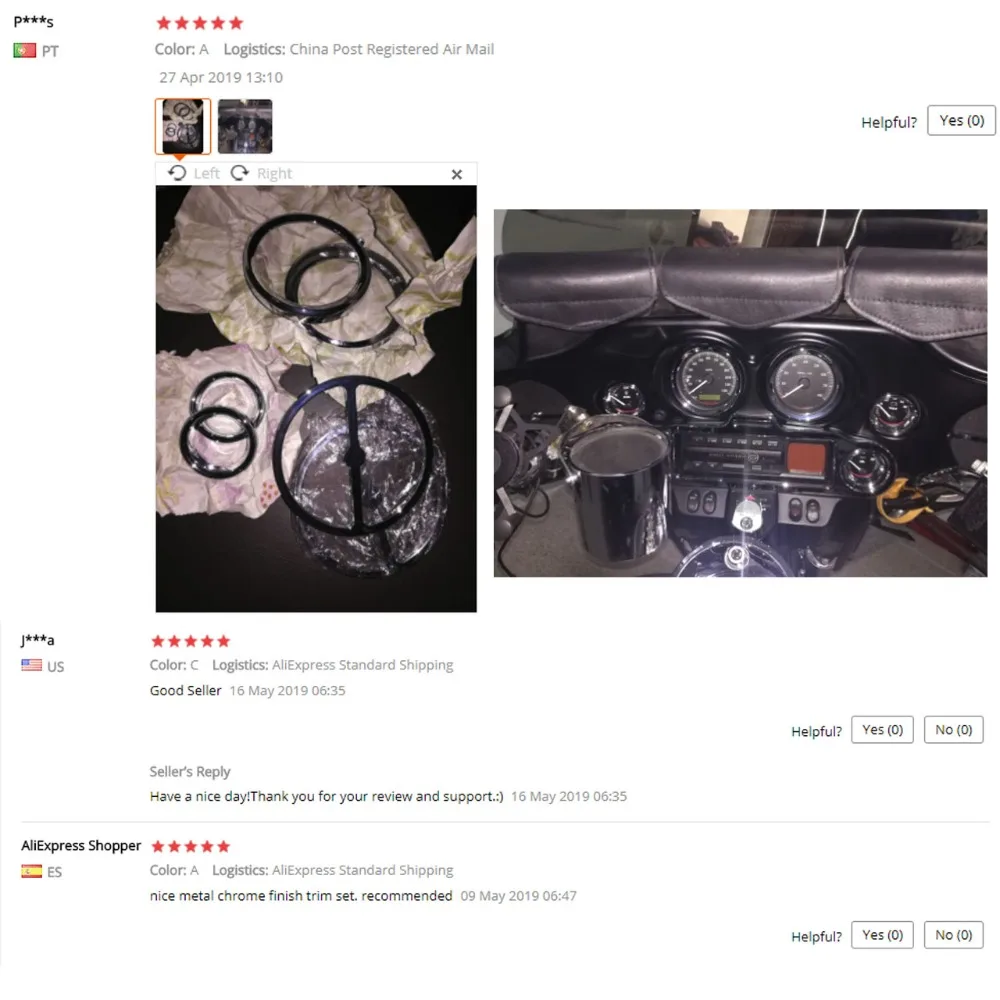
Task: Rotate the photo right with the clockwise arrow
Action: pos(239,173)
